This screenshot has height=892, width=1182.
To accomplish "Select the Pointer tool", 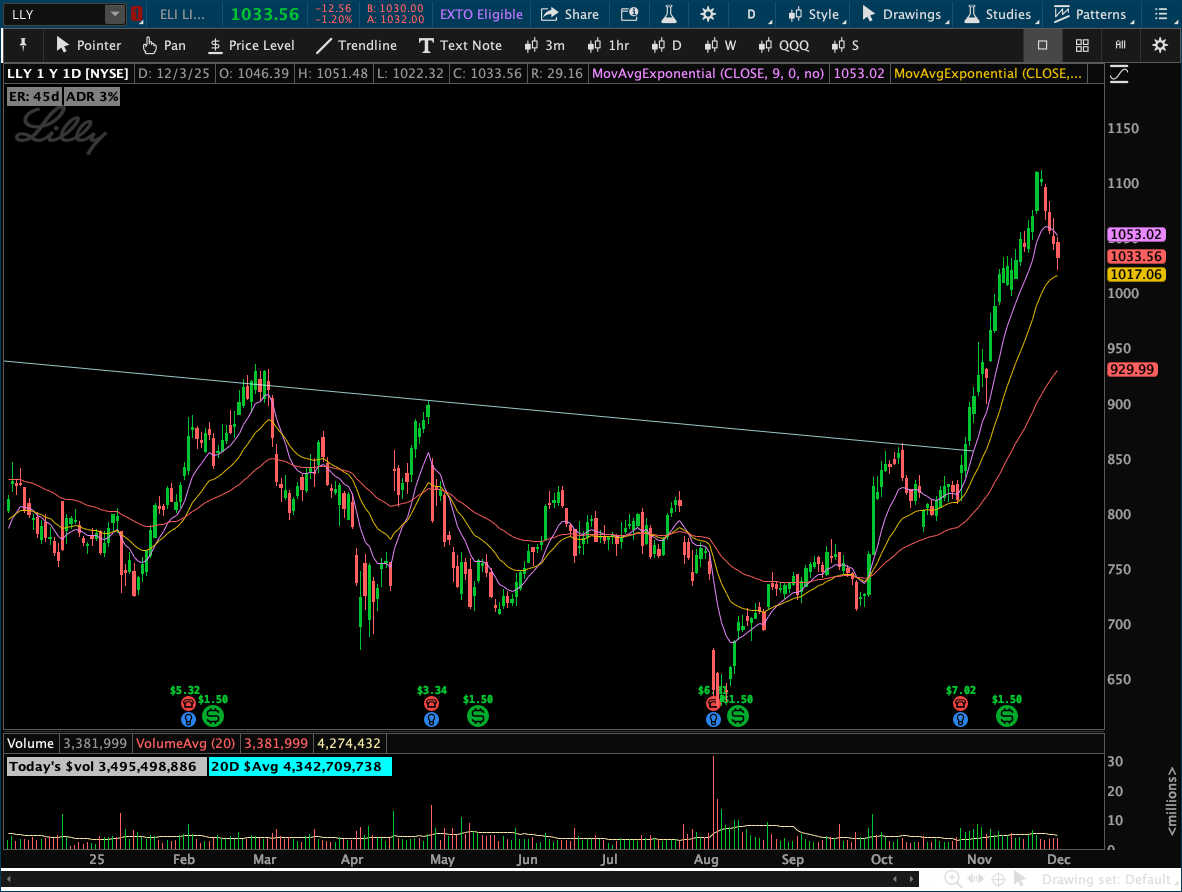I will 88,45.
